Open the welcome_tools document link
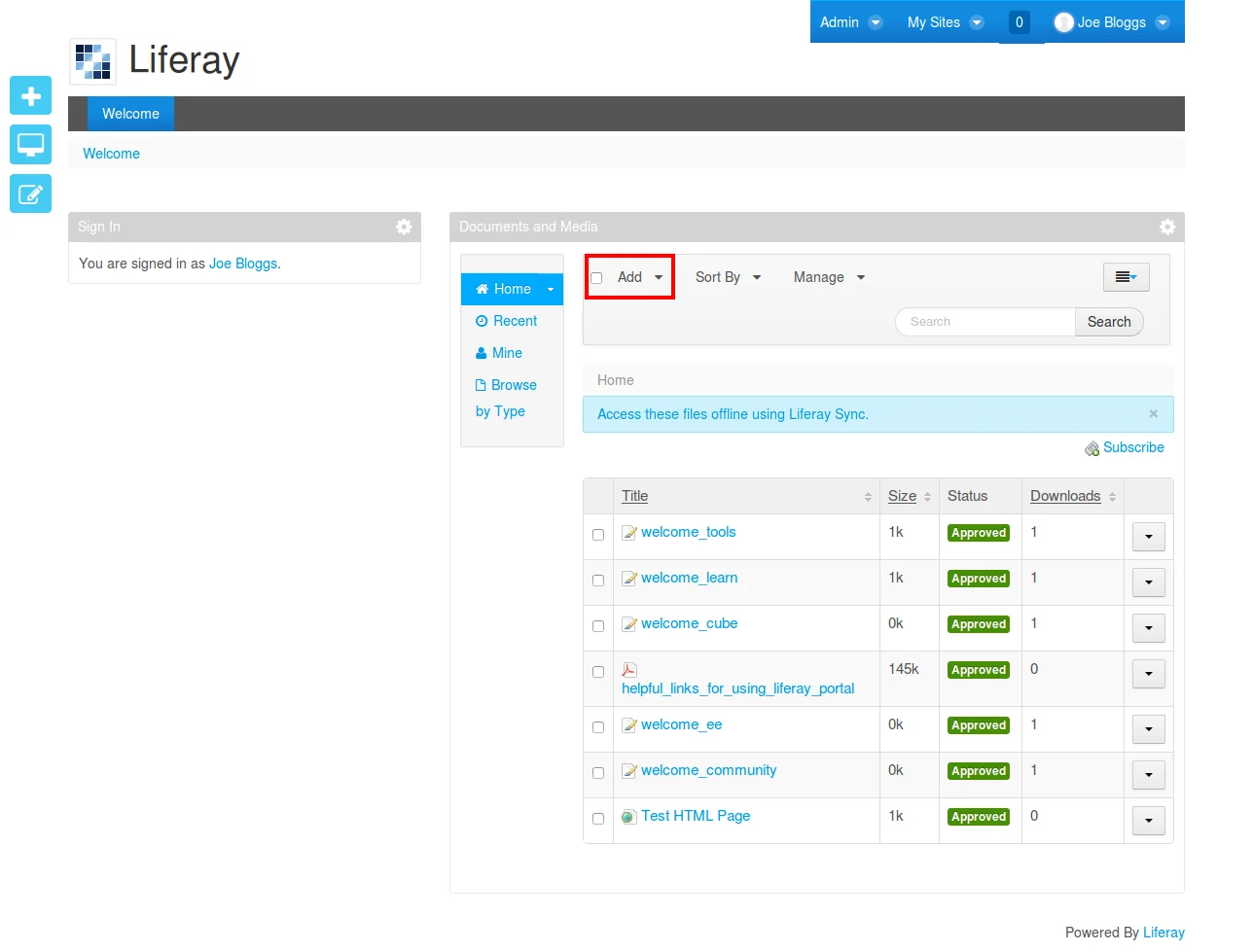This screenshot has height=952, width=1253. tap(688, 532)
